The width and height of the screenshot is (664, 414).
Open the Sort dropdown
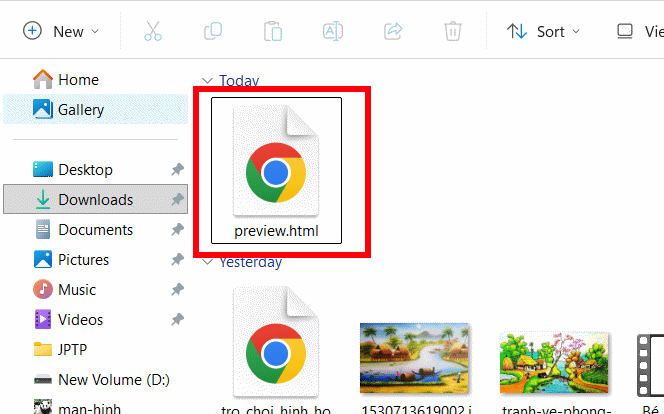[x=543, y=31]
